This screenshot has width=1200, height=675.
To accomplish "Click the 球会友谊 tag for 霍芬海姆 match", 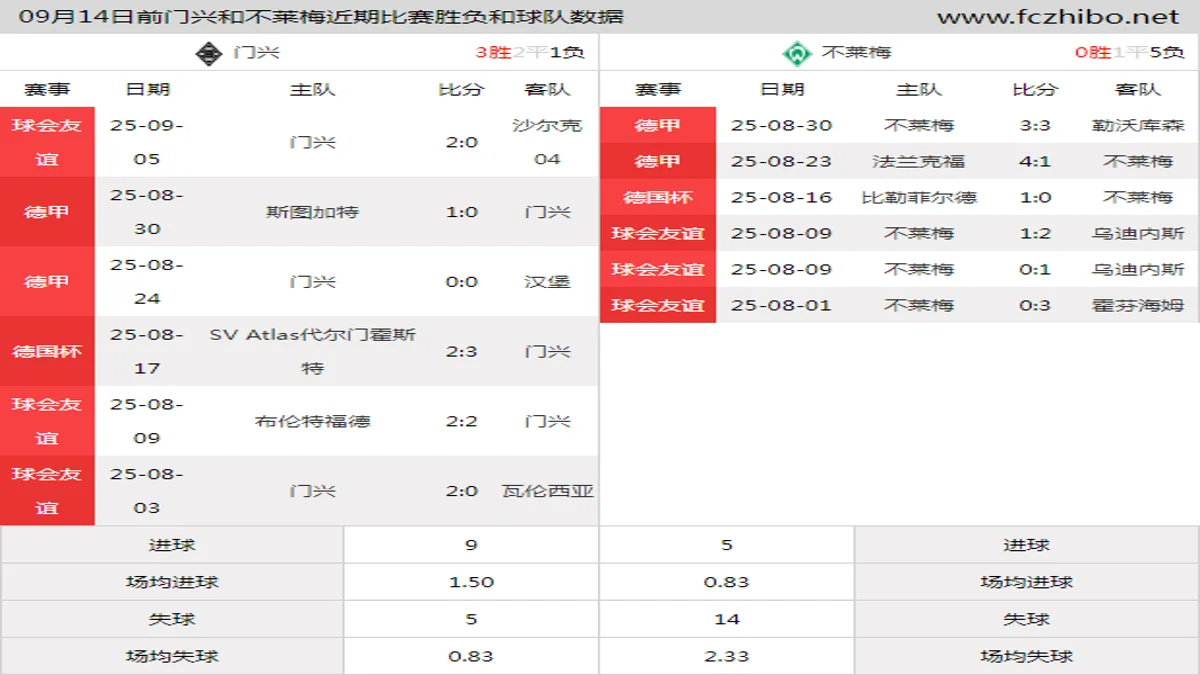I will (x=658, y=305).
